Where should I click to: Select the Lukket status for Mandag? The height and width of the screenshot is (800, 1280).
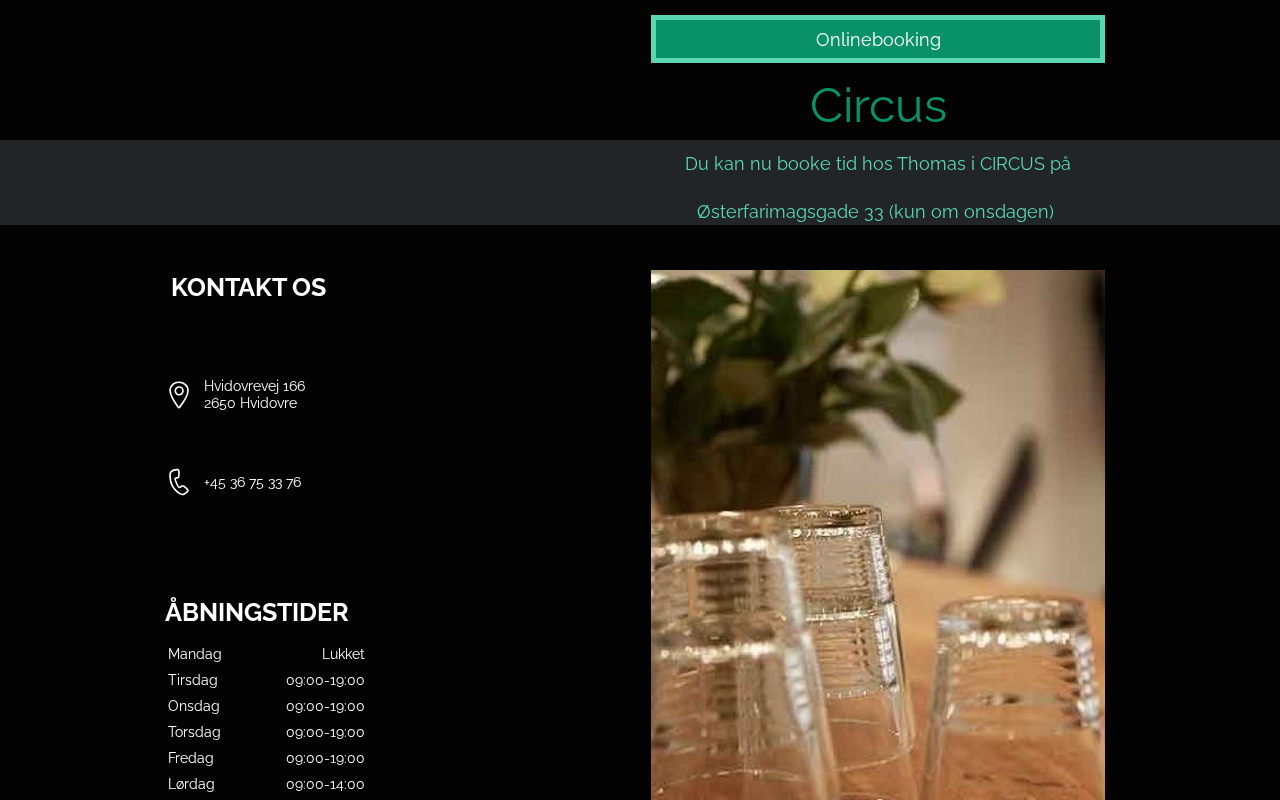click(343, 654)
